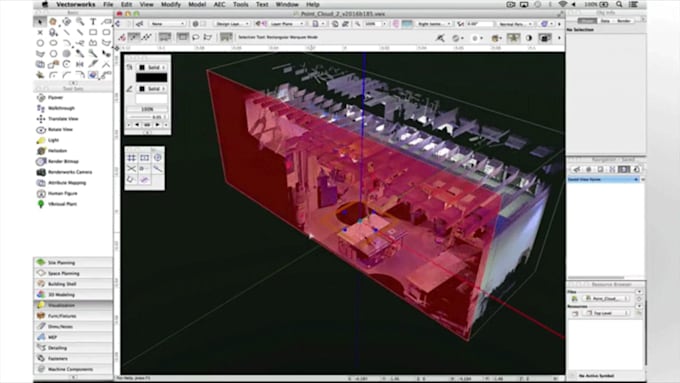Select the Oval tool in Basic palette
Image resolution: width=680 pixels, height=383 pixels.
point(53,43)
